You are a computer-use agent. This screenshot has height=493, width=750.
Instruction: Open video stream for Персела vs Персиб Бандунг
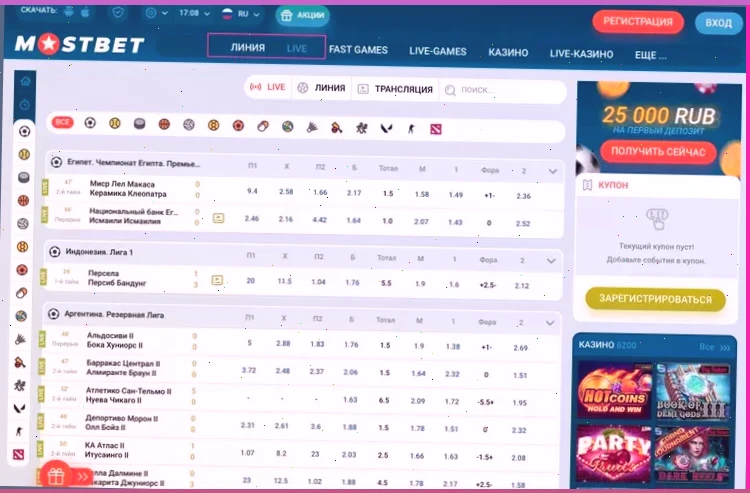pyautogui.click(x=217, y=280)
